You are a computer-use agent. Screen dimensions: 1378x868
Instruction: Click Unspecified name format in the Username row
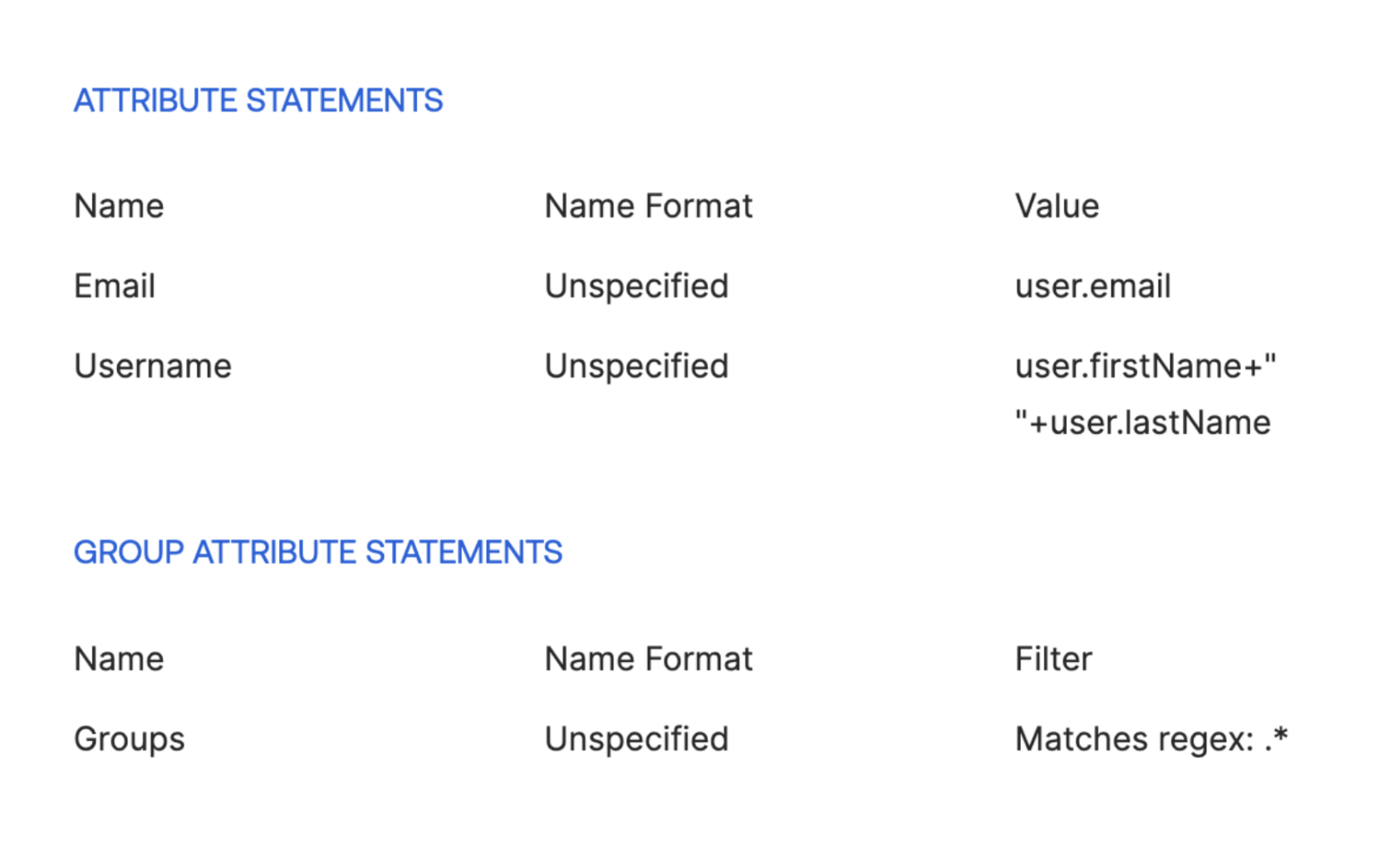tap(636, 367)
